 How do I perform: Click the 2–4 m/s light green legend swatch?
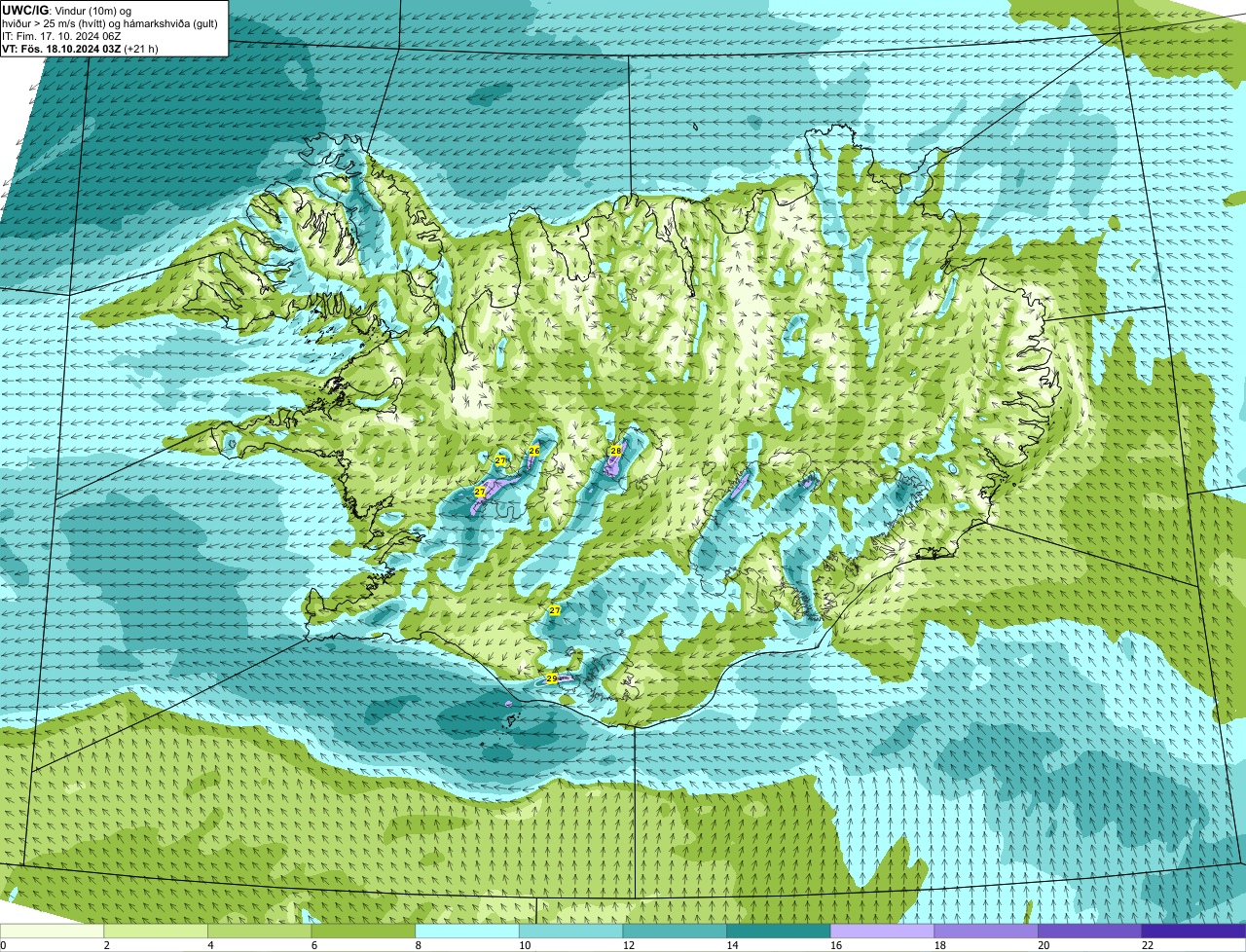pyautogui.click(x=156, y=931)
